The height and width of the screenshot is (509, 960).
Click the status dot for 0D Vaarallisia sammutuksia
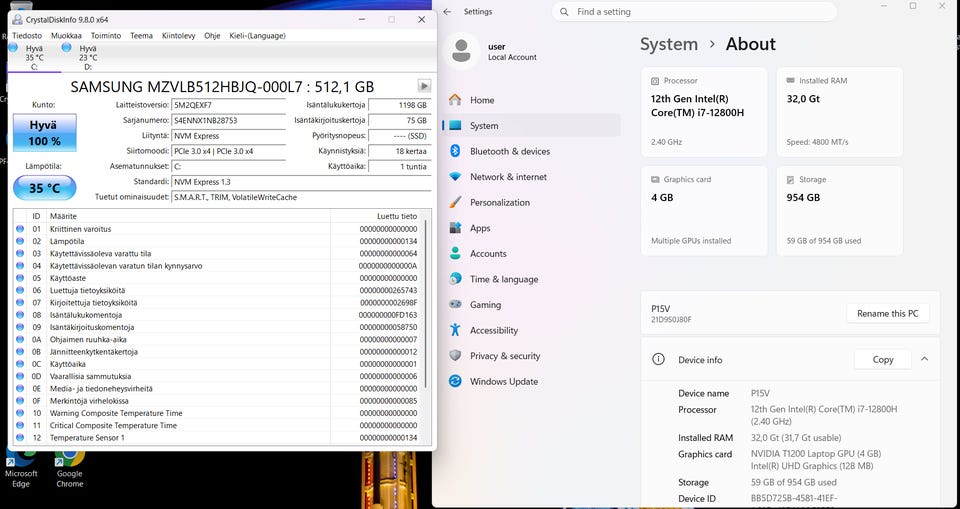(x=20, y=376)
